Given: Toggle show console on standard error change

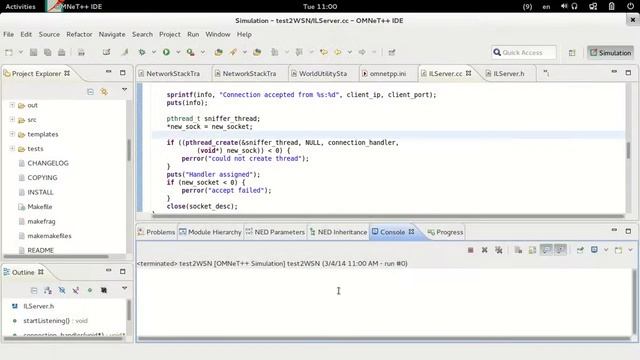Looking at the screenshot, I should [x=560, y=249].
